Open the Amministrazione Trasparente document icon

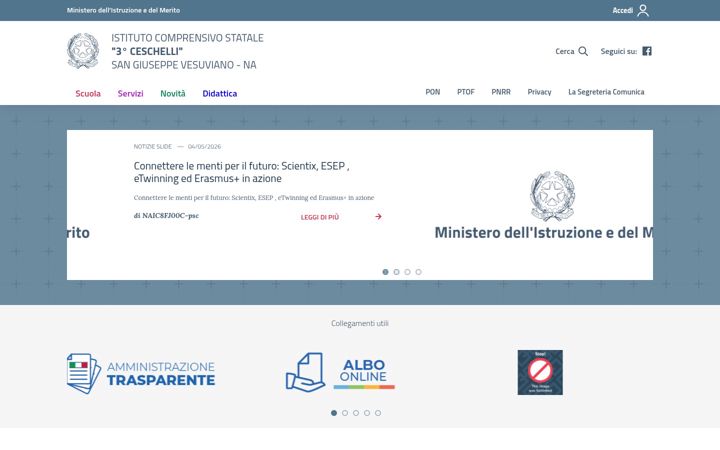click(84, 373)
